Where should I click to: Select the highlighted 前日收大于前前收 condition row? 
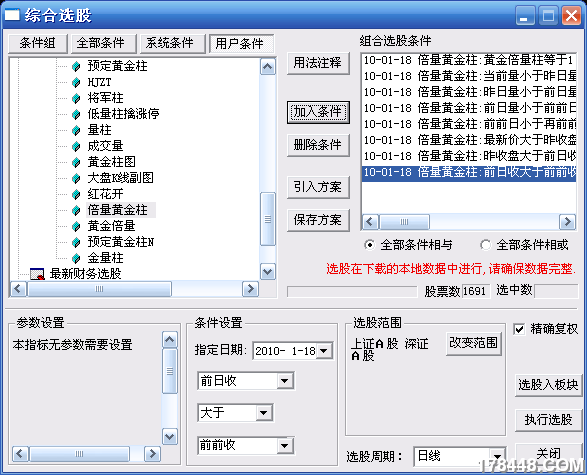(x=469, y=173)
